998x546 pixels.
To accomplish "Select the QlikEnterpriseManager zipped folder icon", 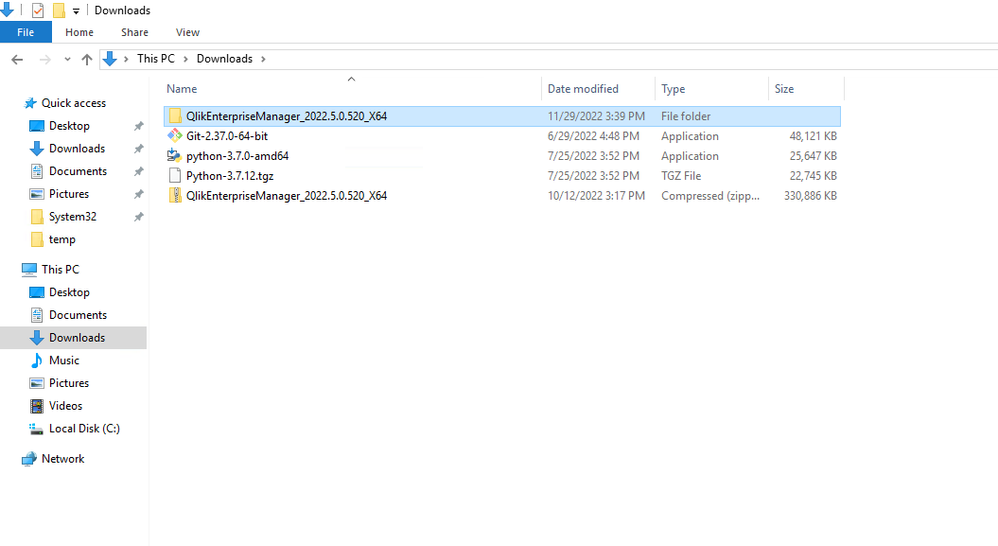I will 175,195.
